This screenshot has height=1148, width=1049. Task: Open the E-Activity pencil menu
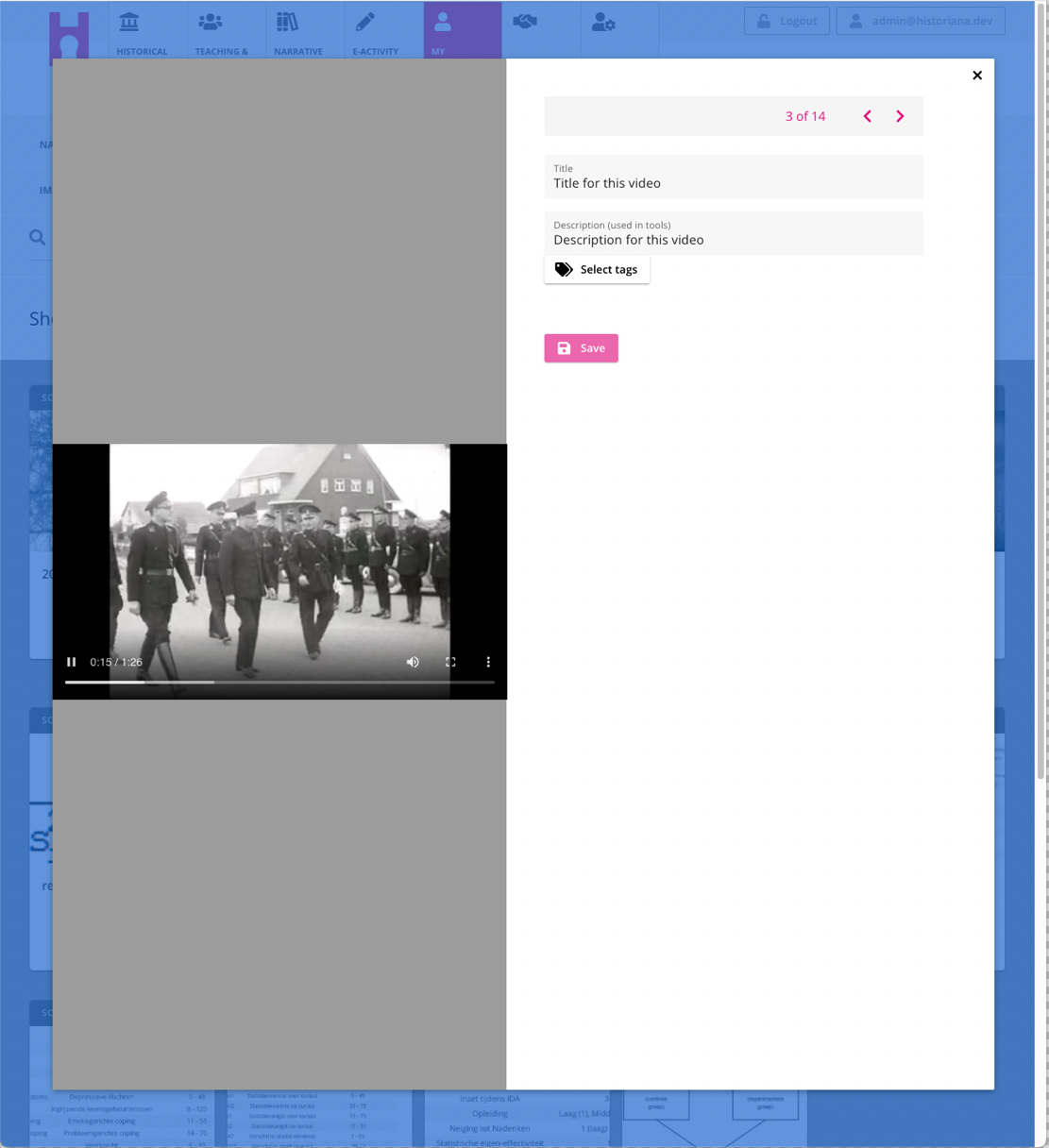(x=375, y=31)
